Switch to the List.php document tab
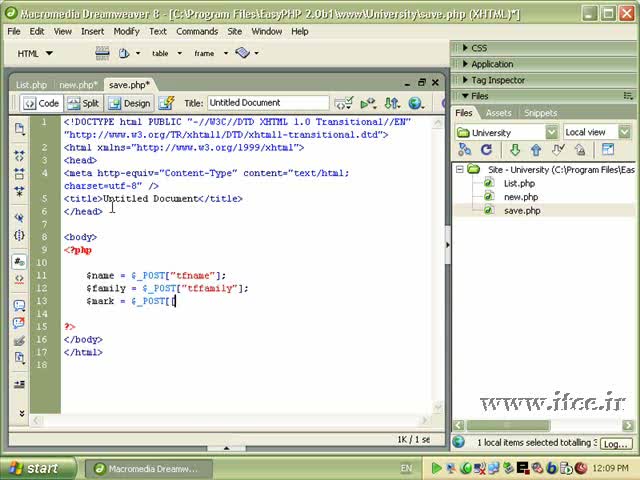Screen dimensions: 640x480 (31, 85)
